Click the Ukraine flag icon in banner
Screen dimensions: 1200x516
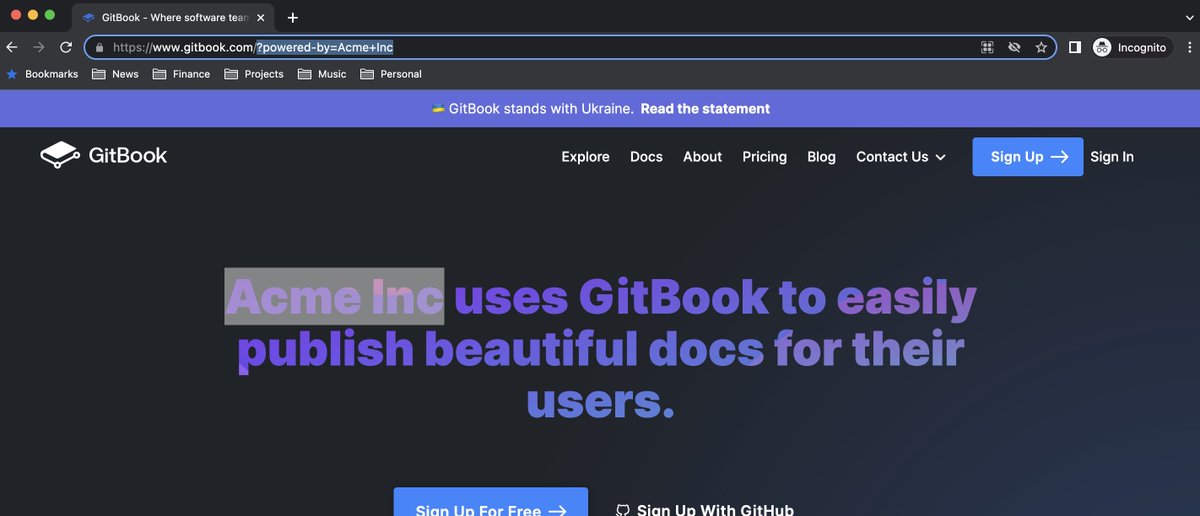[x=438, y=108]
